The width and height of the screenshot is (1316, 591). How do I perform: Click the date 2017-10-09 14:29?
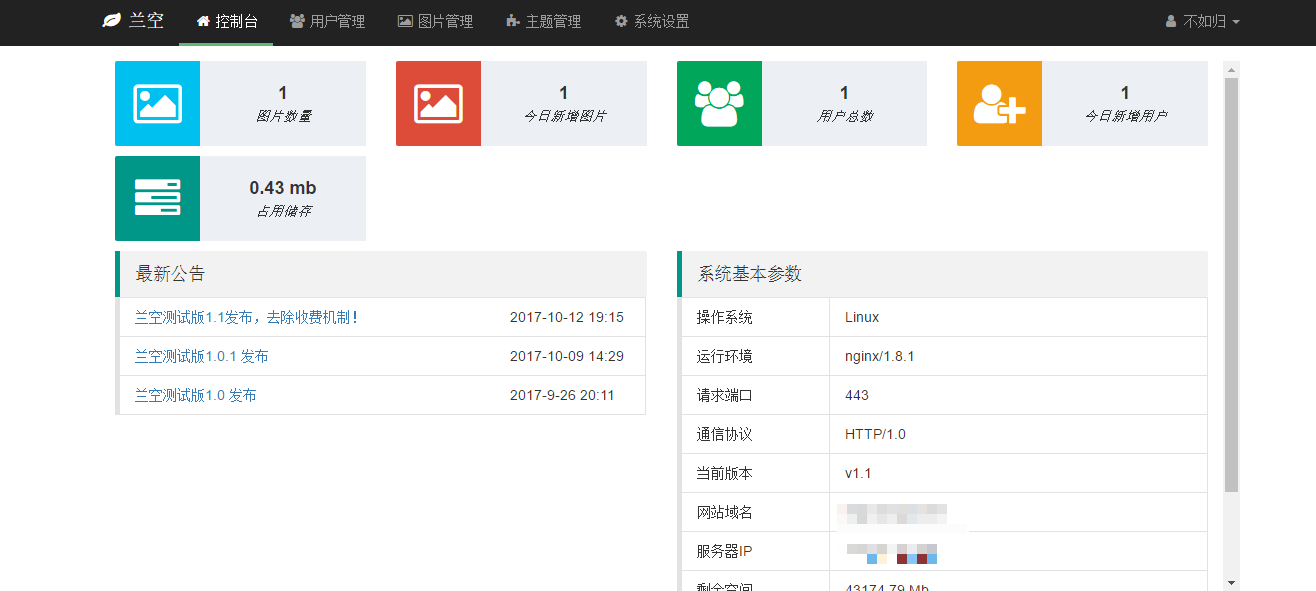click(x=567, y=356)
